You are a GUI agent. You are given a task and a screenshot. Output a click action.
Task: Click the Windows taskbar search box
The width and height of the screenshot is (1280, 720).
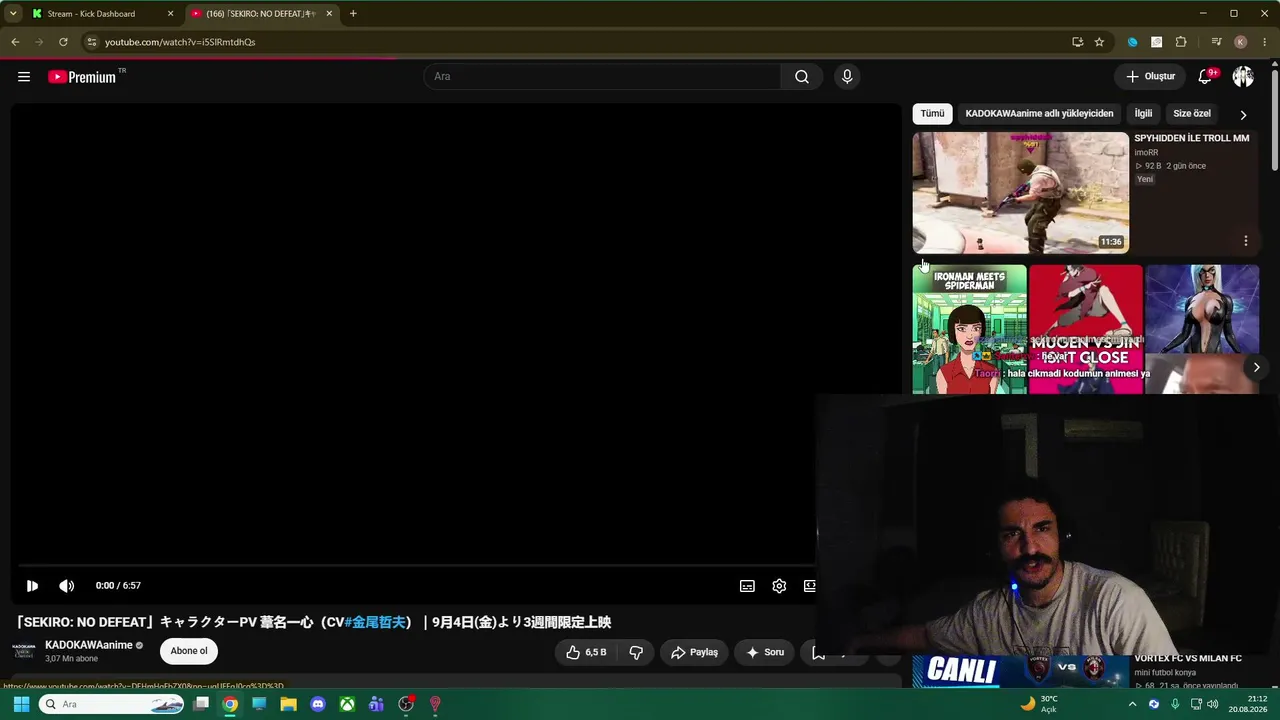click(112, 704)
